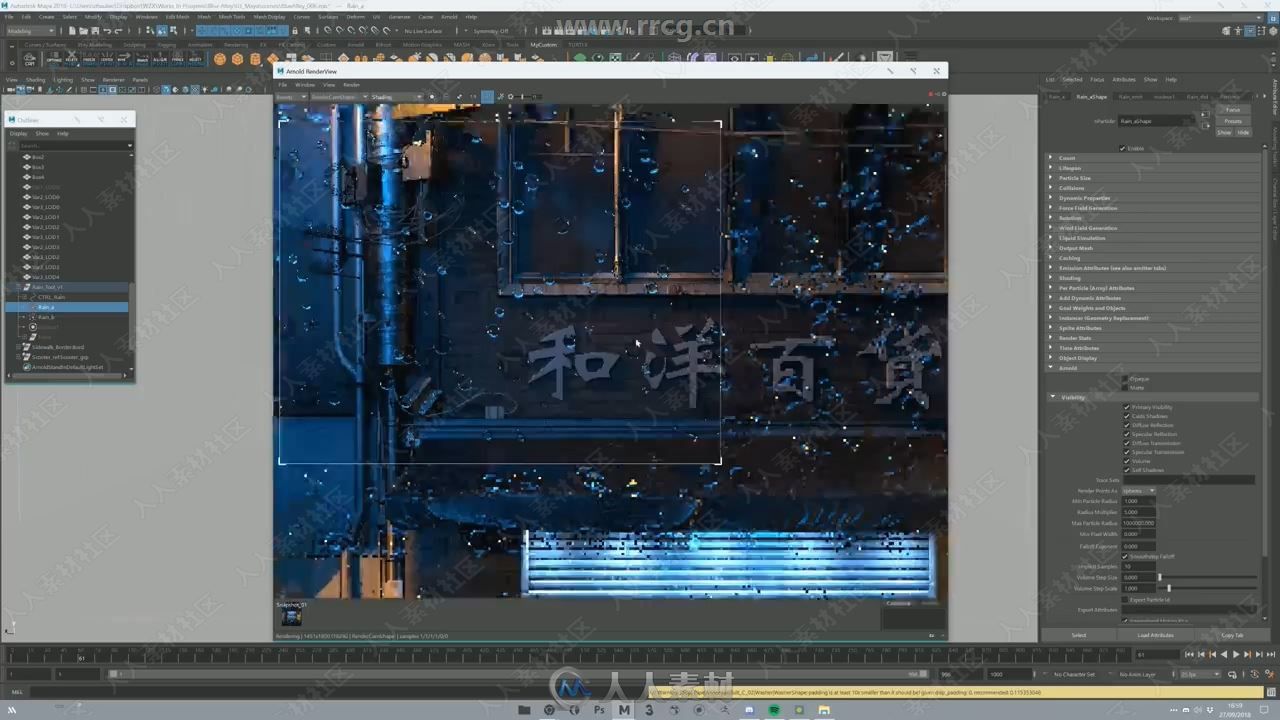Go to the start of the playback range
This screenshot has height=720, width=1280.
click(x=1188, y=654)
